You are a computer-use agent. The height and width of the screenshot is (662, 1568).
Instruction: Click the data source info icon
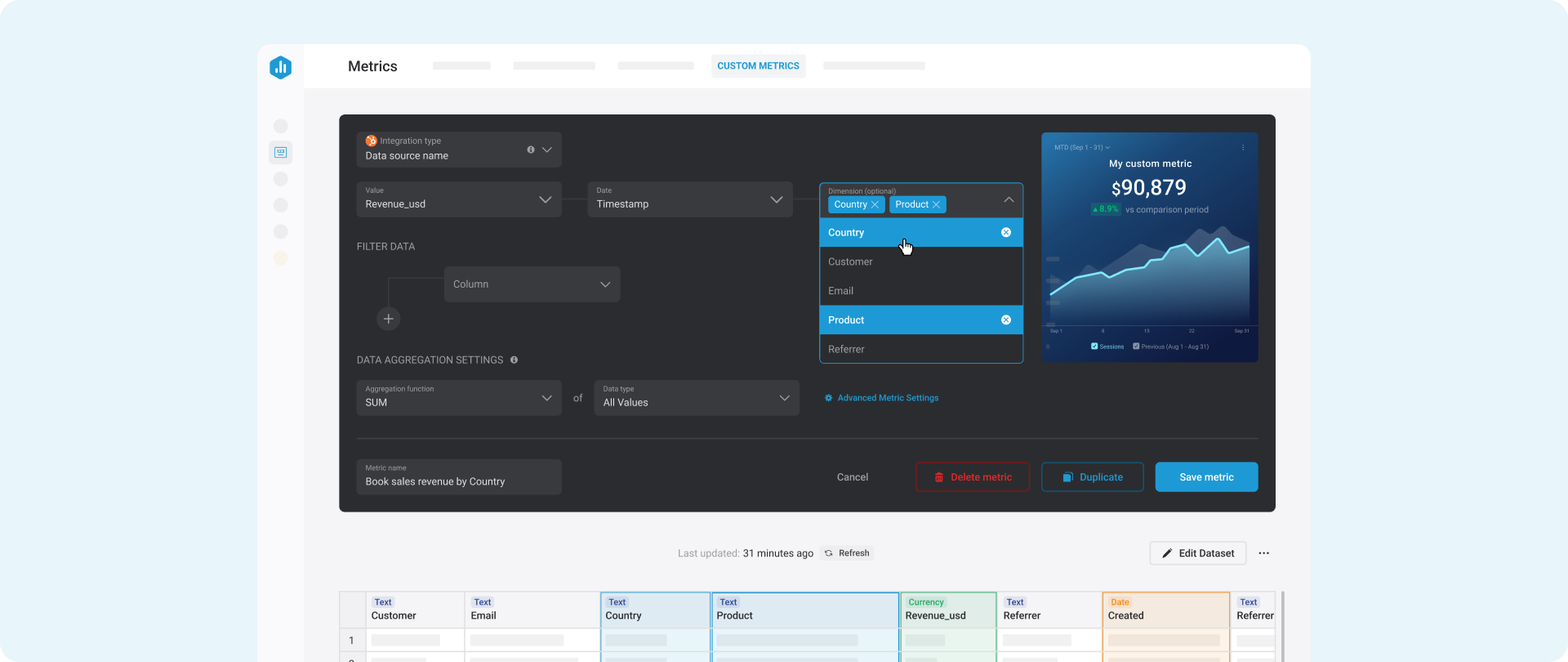tap(531, 150)
